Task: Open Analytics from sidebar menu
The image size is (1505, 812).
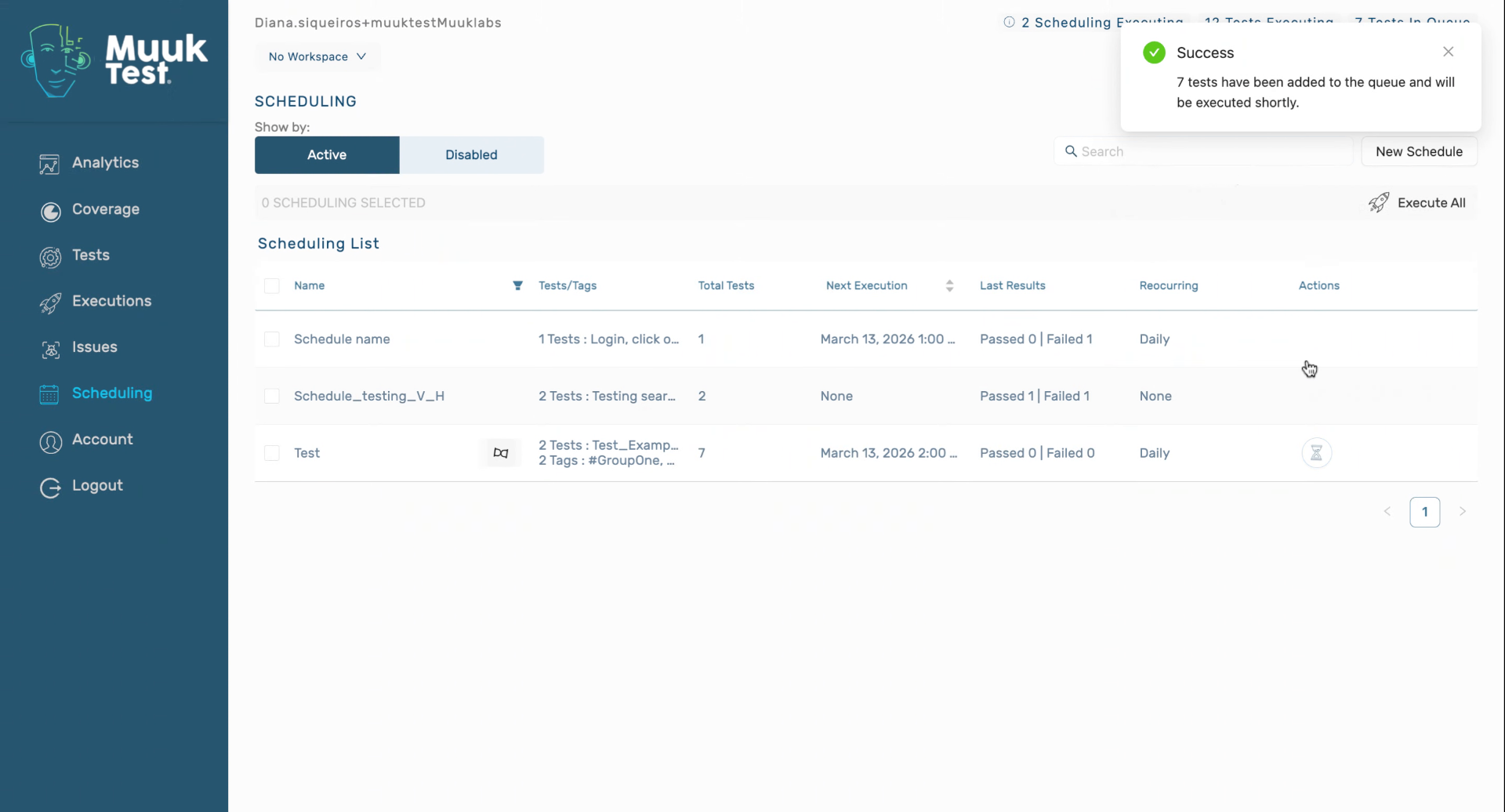Action: tap(105, 163)
